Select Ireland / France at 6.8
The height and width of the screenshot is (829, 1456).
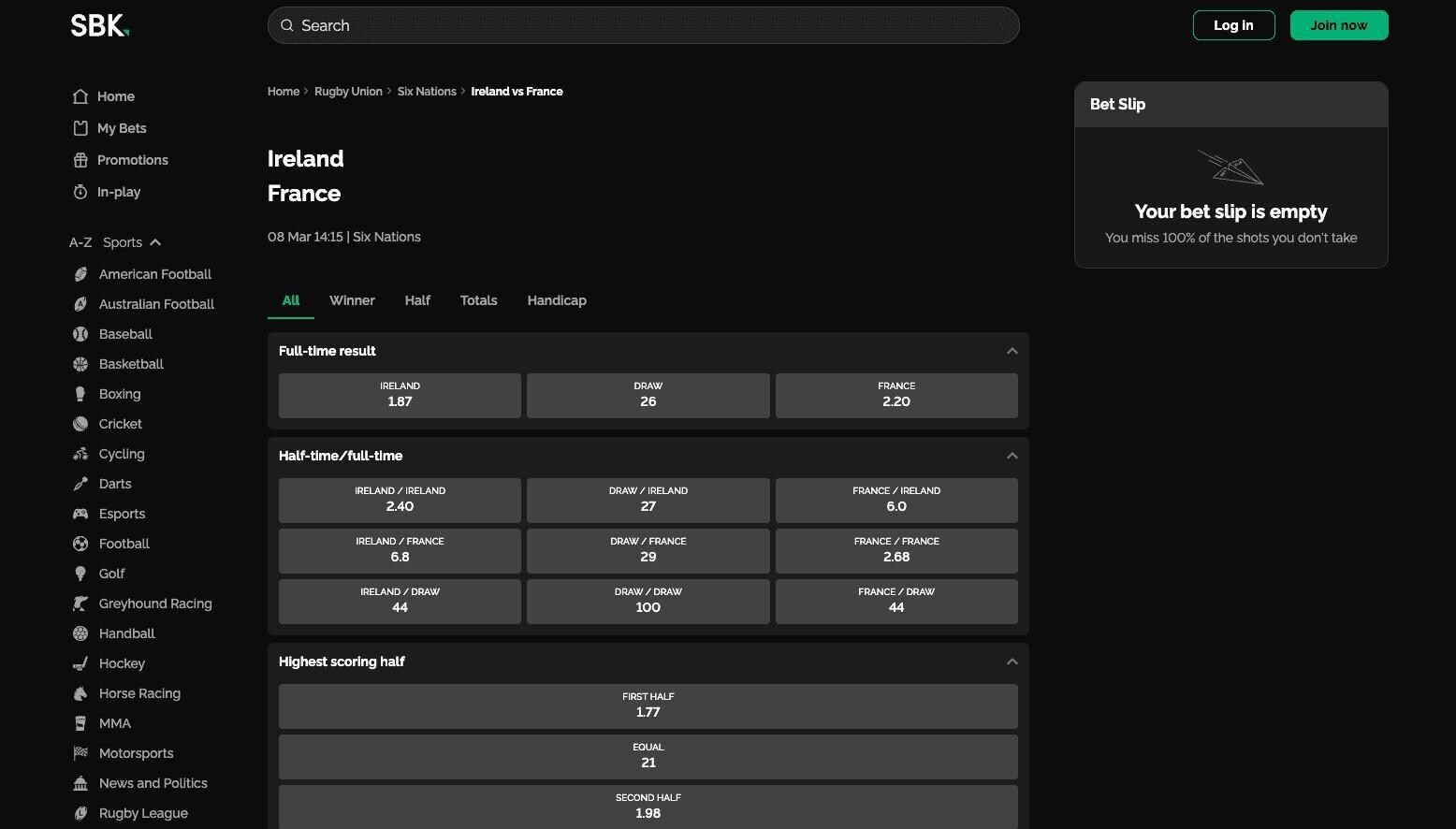point(400,551)
